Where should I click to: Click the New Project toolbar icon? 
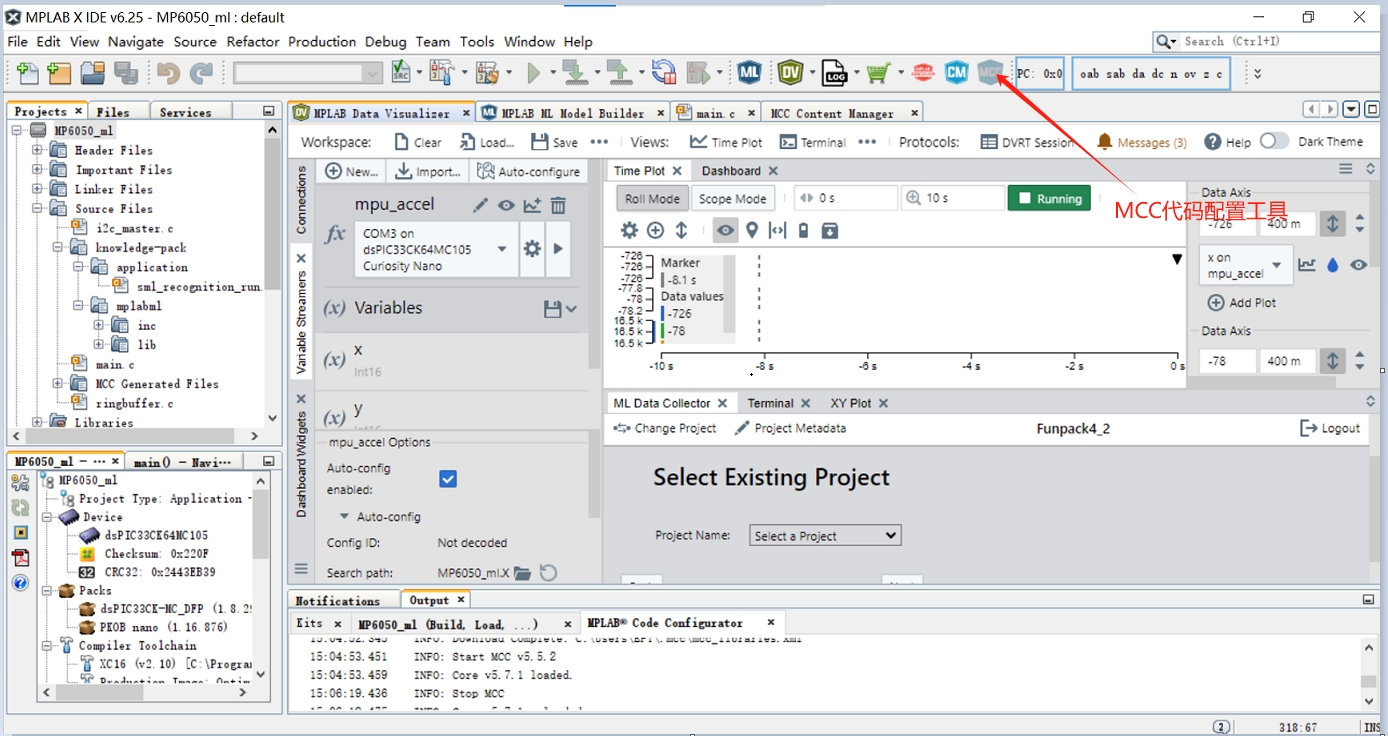click(59, 72)
